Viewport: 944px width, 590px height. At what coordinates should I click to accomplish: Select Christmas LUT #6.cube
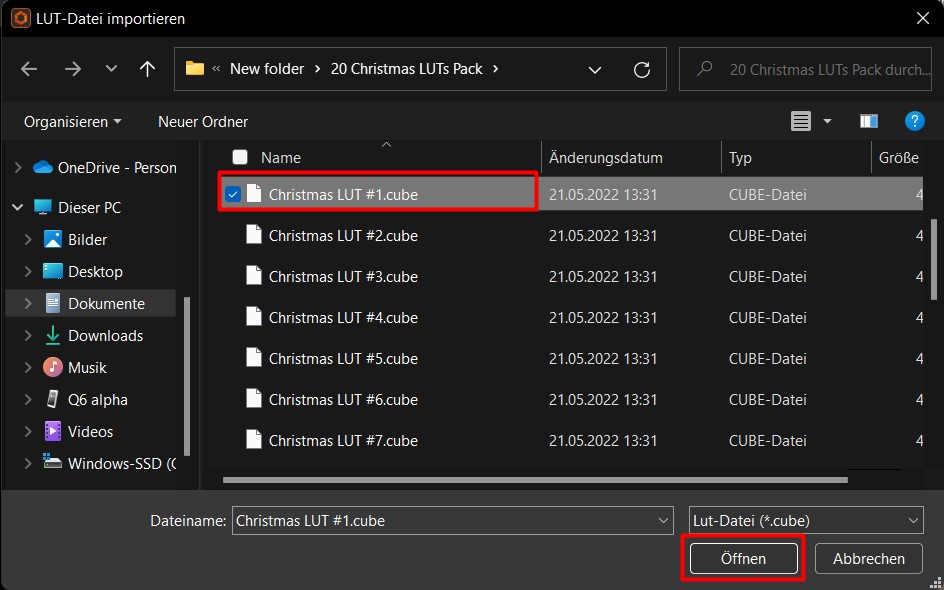343,400
